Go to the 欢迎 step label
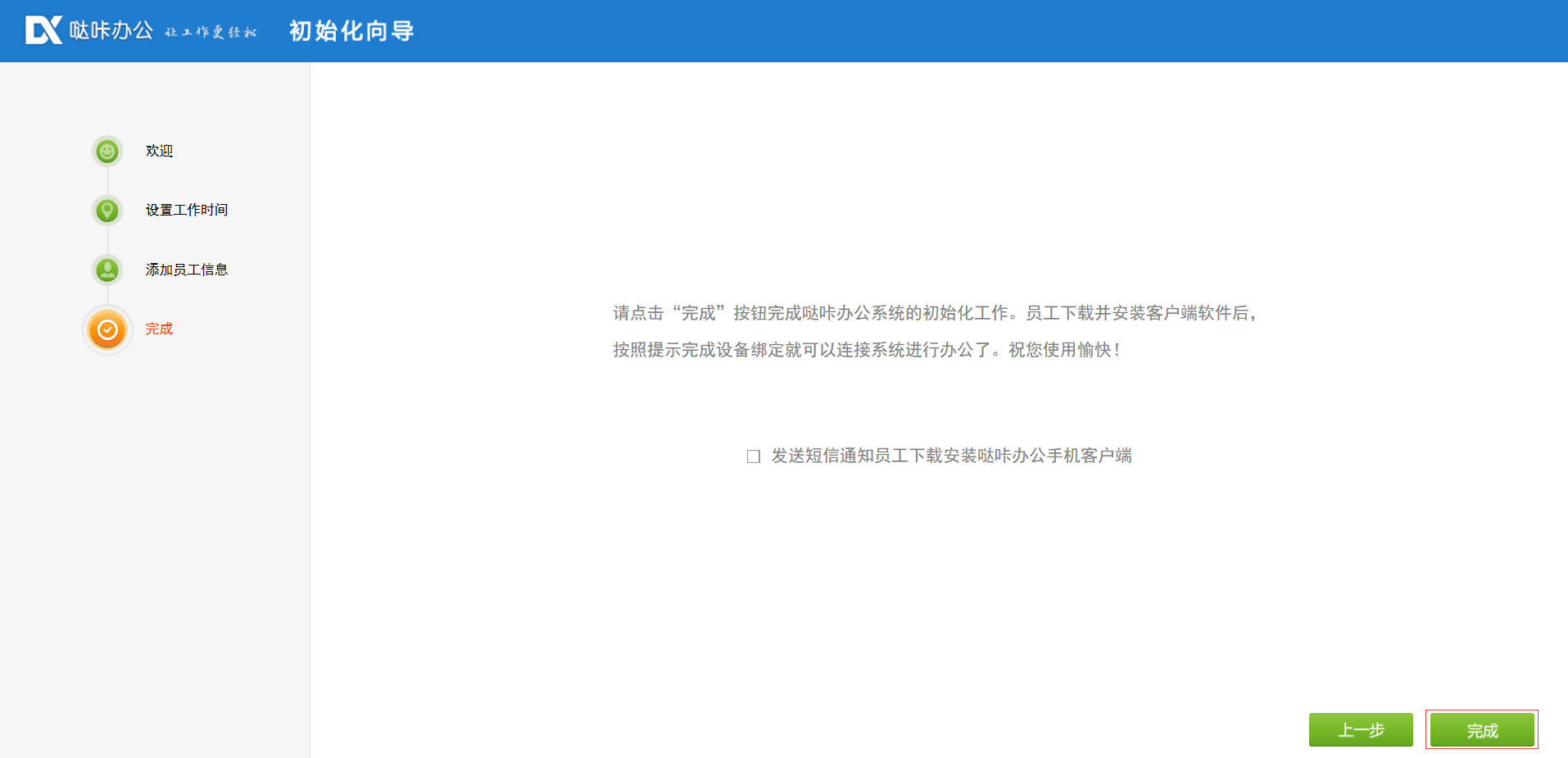The image size is (1568, 758). click(x=159, y=151)
